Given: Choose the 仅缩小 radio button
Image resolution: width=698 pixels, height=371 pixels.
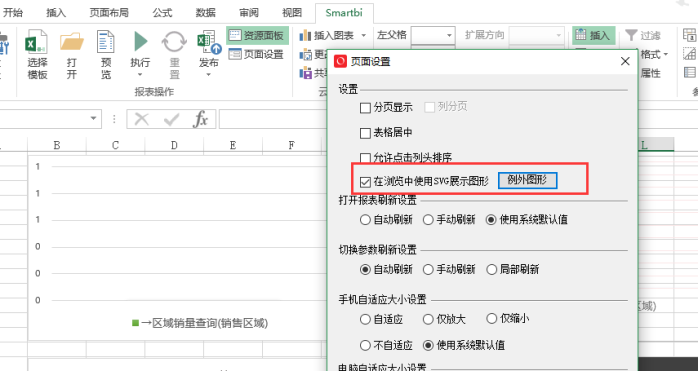Looking at the screenshot, I should (x=491, y=318).
